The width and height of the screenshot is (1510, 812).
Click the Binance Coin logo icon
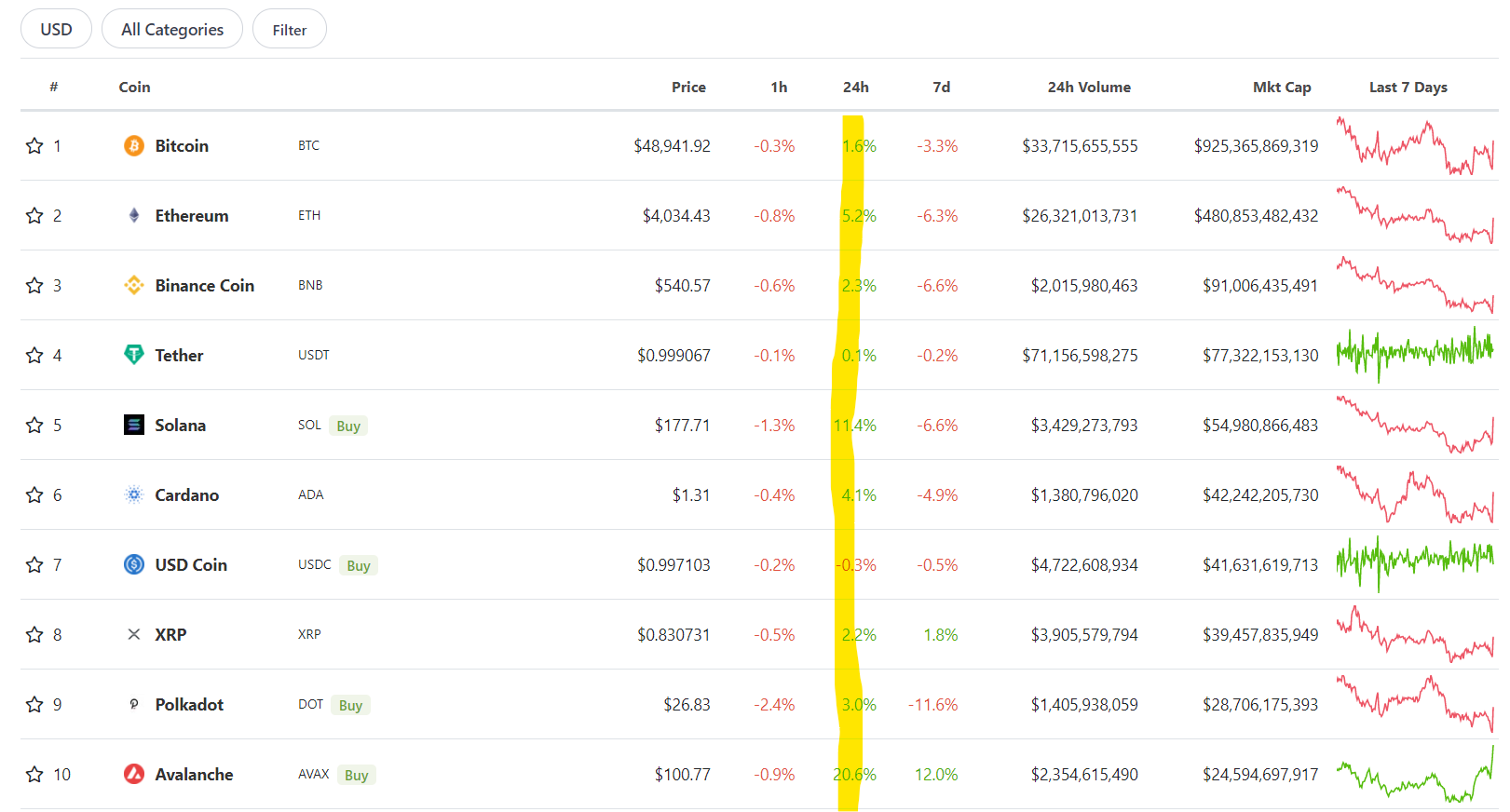[134, 285]
